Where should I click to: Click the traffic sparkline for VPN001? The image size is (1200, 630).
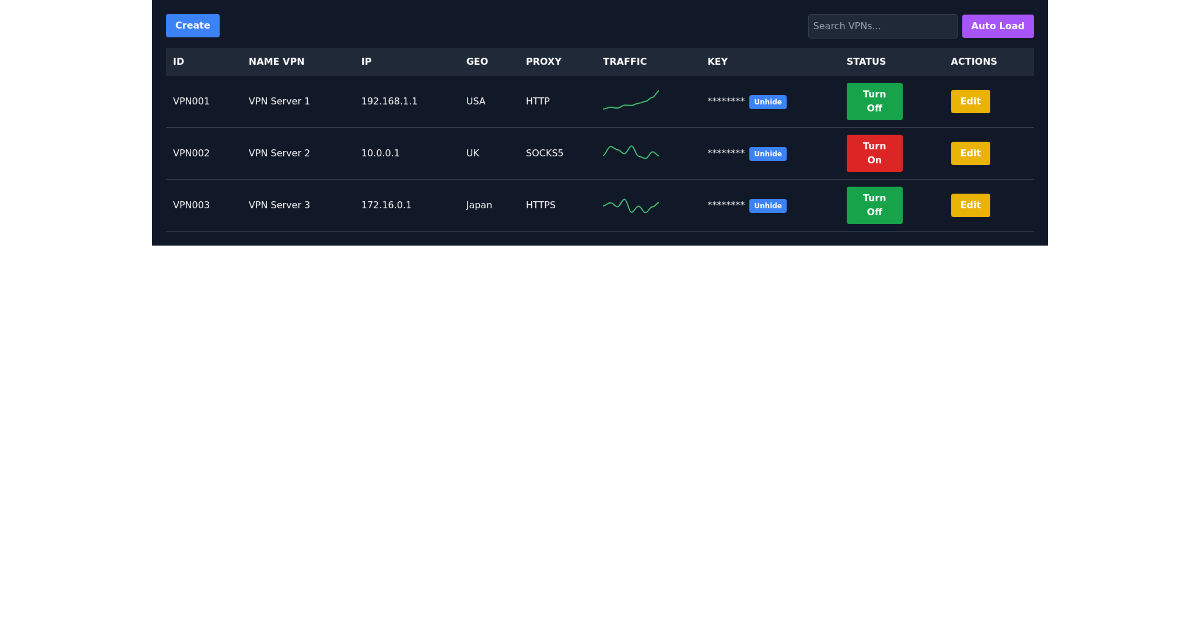(631, 101)
